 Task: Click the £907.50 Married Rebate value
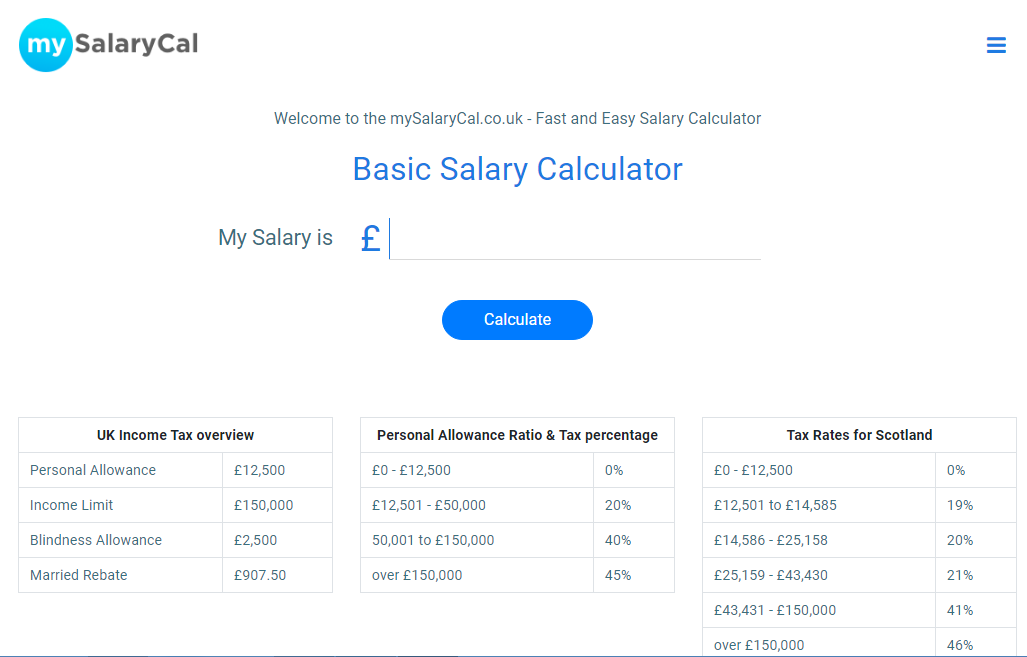(x=256, y=575)
